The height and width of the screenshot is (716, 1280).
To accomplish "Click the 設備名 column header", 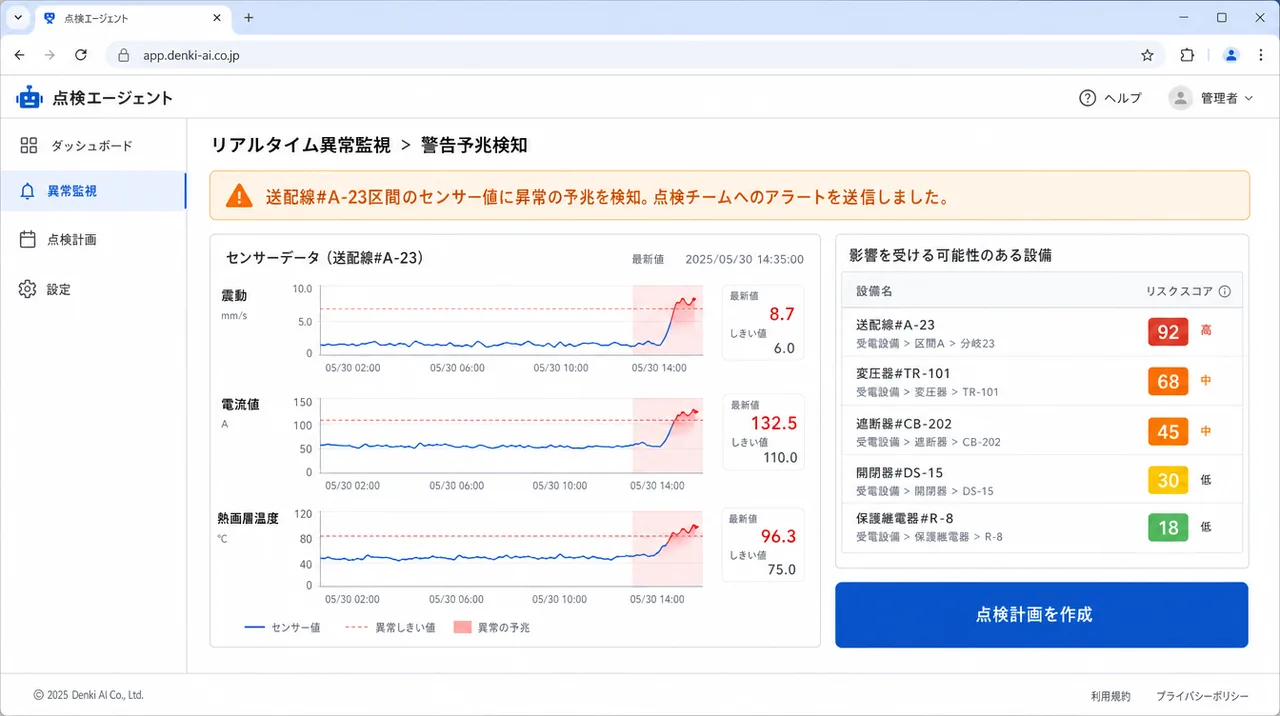I will pyautogui.click(x=874, y=292).
